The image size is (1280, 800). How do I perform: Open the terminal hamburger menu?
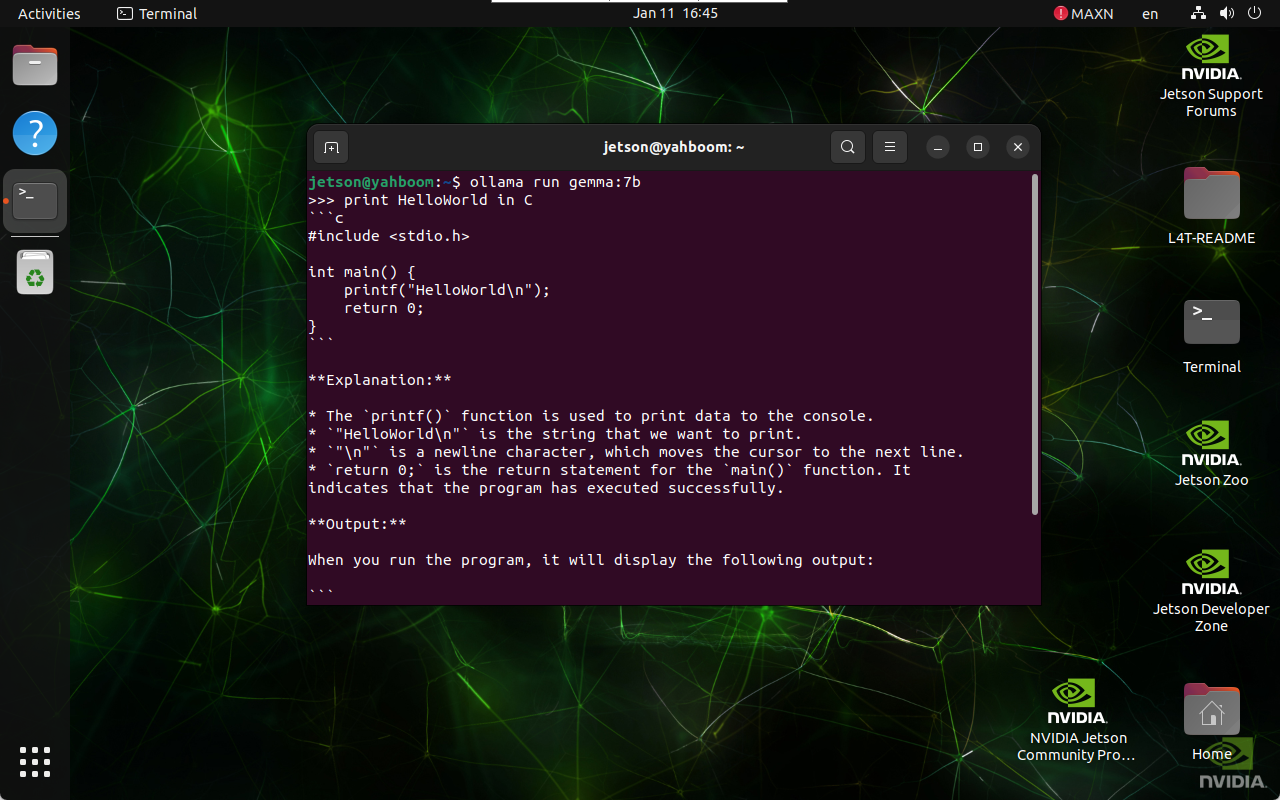tap(889, 147)
